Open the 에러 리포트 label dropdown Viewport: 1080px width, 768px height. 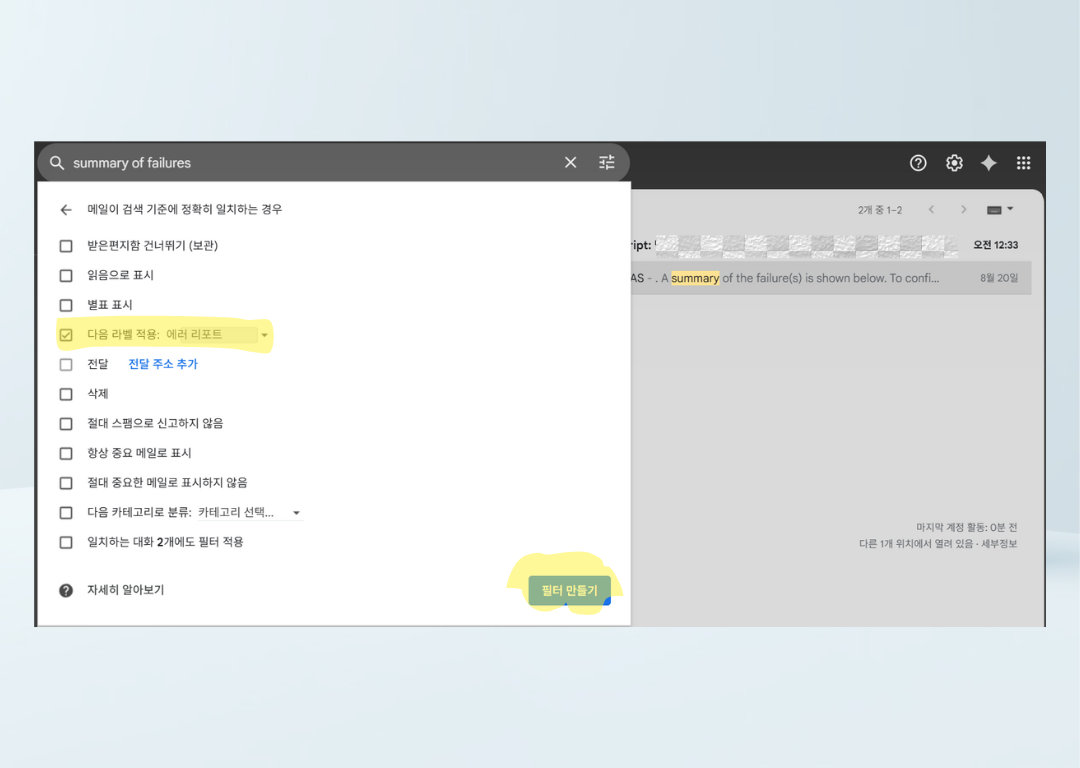tap(263, 335)
